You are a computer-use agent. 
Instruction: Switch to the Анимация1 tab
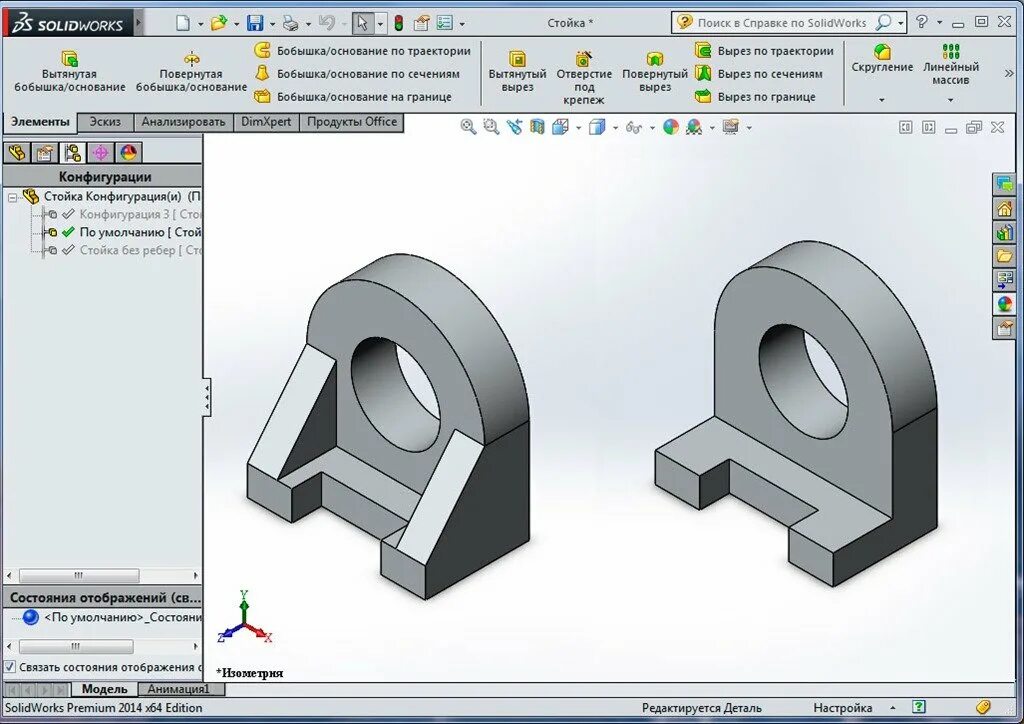[x=179, y=689]
